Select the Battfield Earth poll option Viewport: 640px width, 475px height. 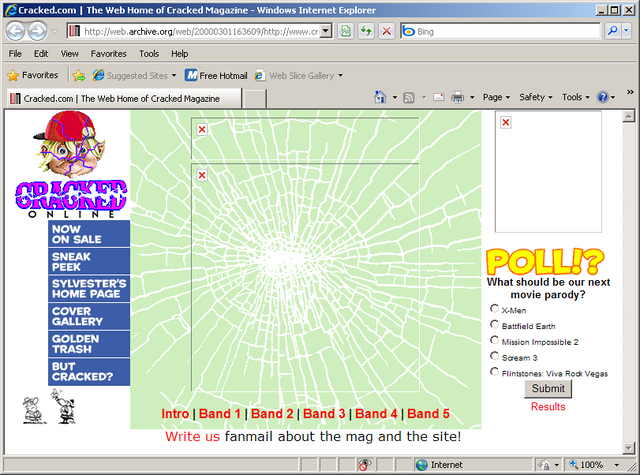click(x=494, y=324)
